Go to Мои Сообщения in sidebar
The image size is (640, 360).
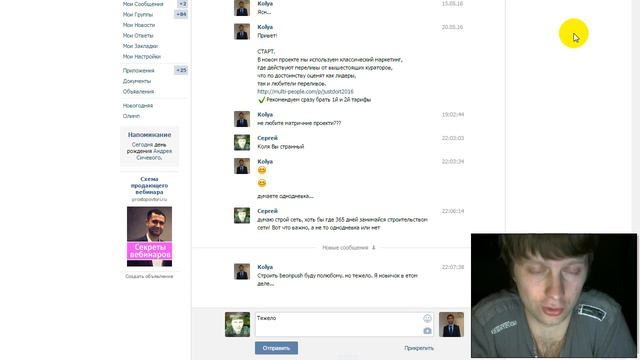(x=143, y=4)
